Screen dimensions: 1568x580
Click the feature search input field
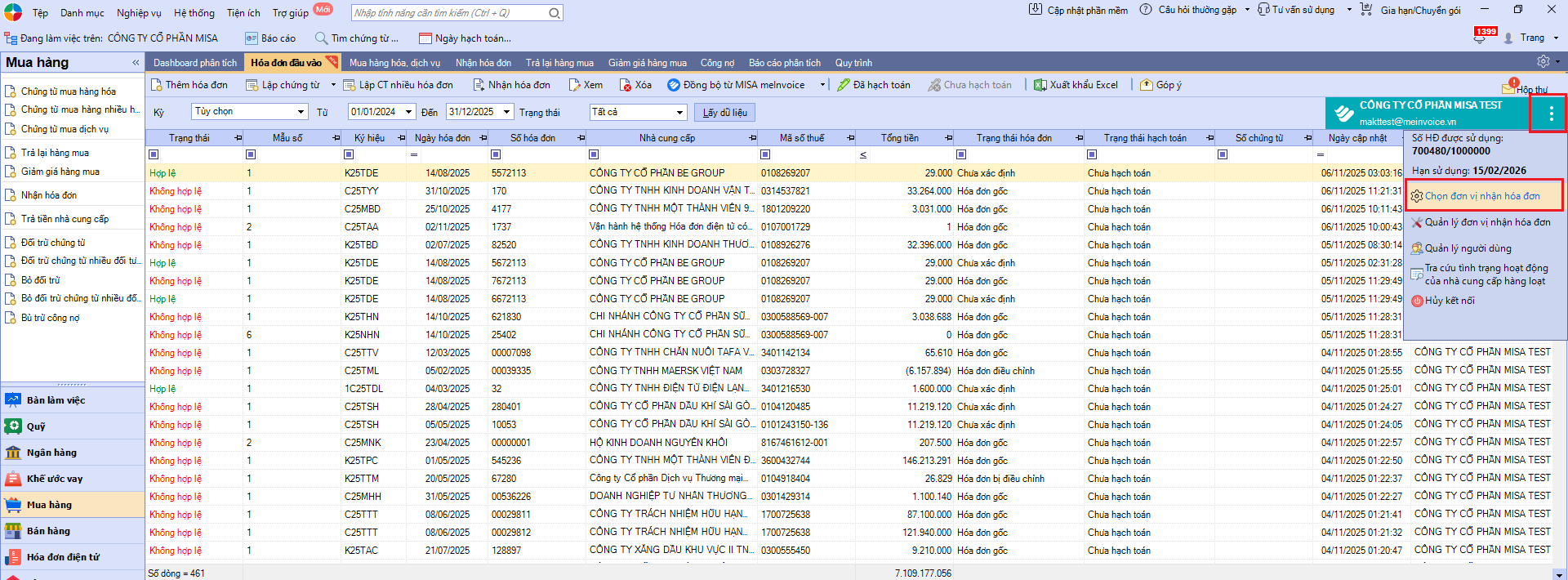coord(449,13)
